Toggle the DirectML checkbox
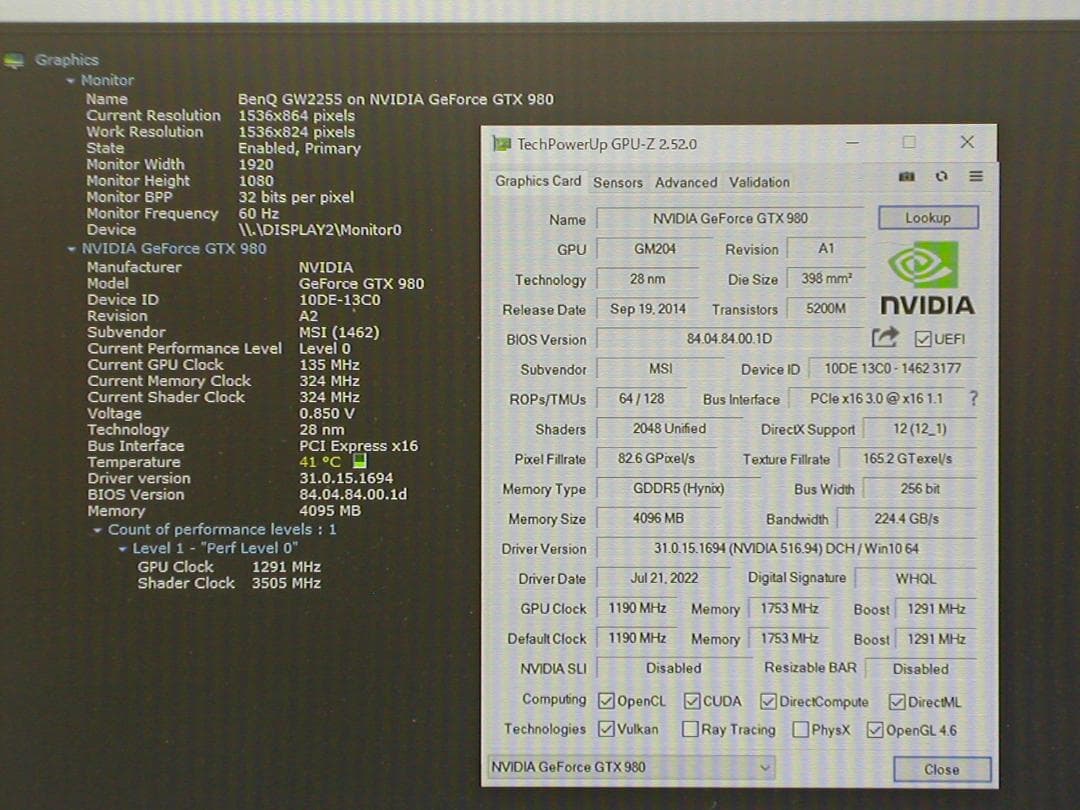Screen dimensions: 1080x810 (x=897, y=701)
